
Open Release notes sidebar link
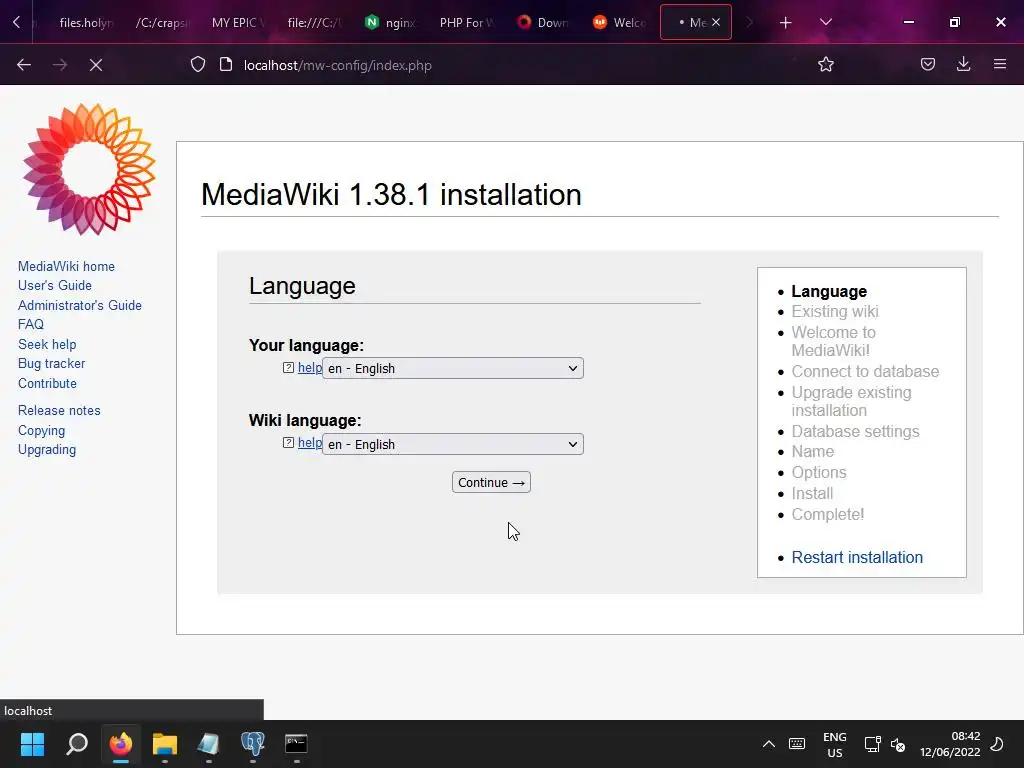tap(59, 410)
